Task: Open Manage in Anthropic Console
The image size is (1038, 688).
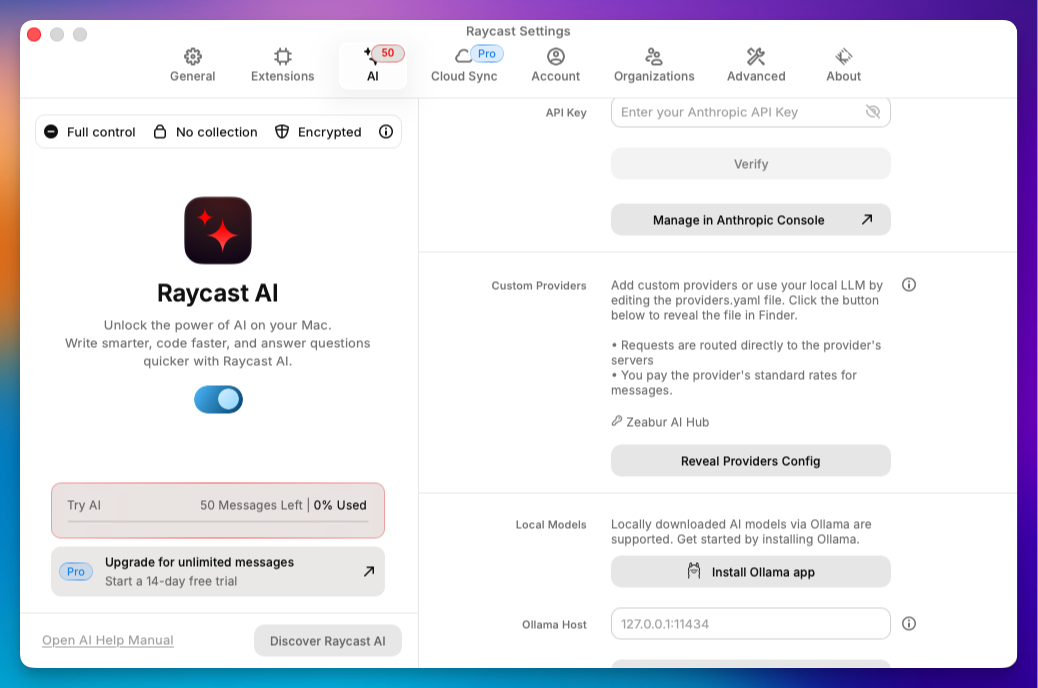Action: coord(750,220)
